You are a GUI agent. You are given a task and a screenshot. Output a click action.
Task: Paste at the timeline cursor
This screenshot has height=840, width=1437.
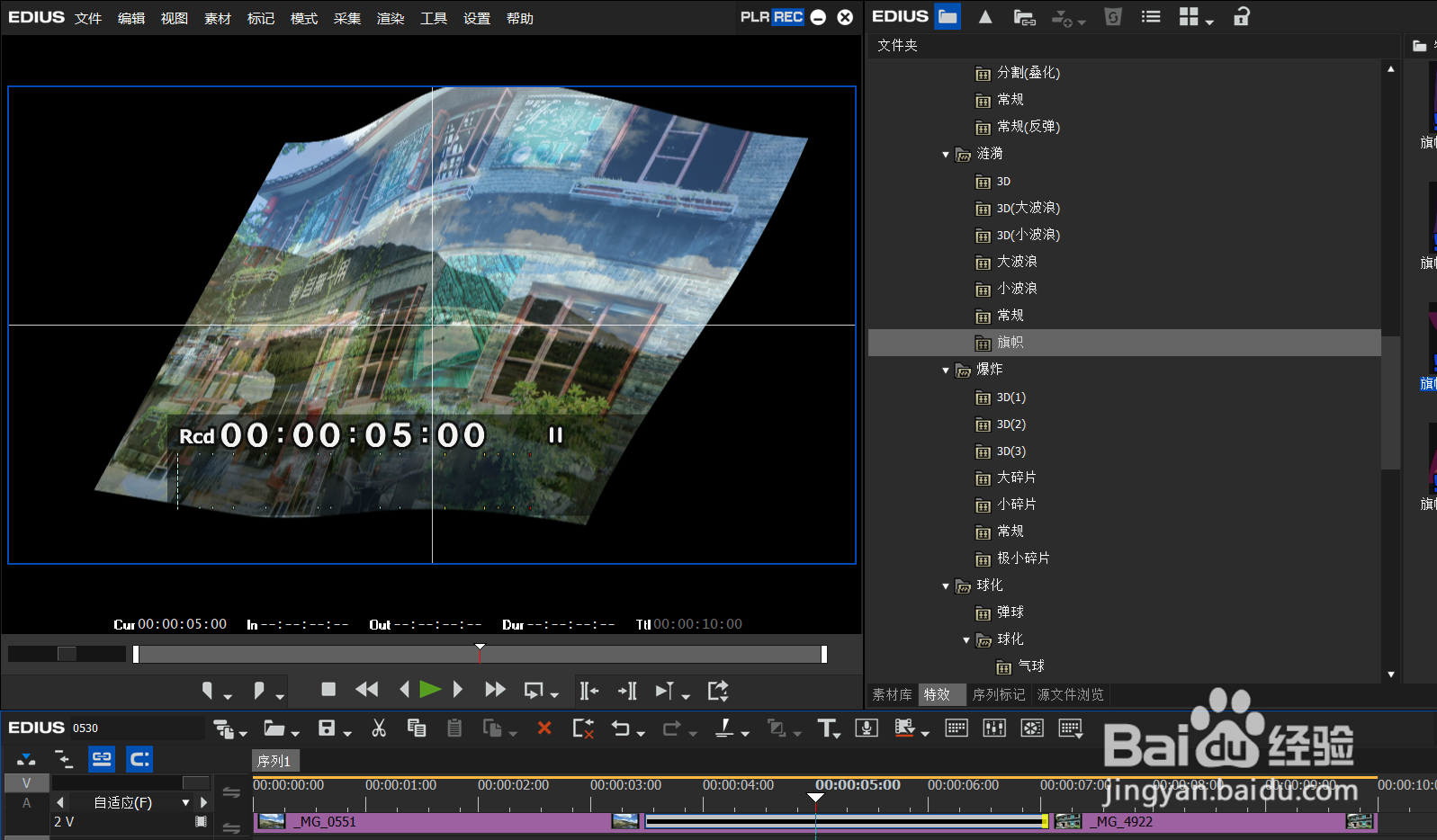(454, 728)
